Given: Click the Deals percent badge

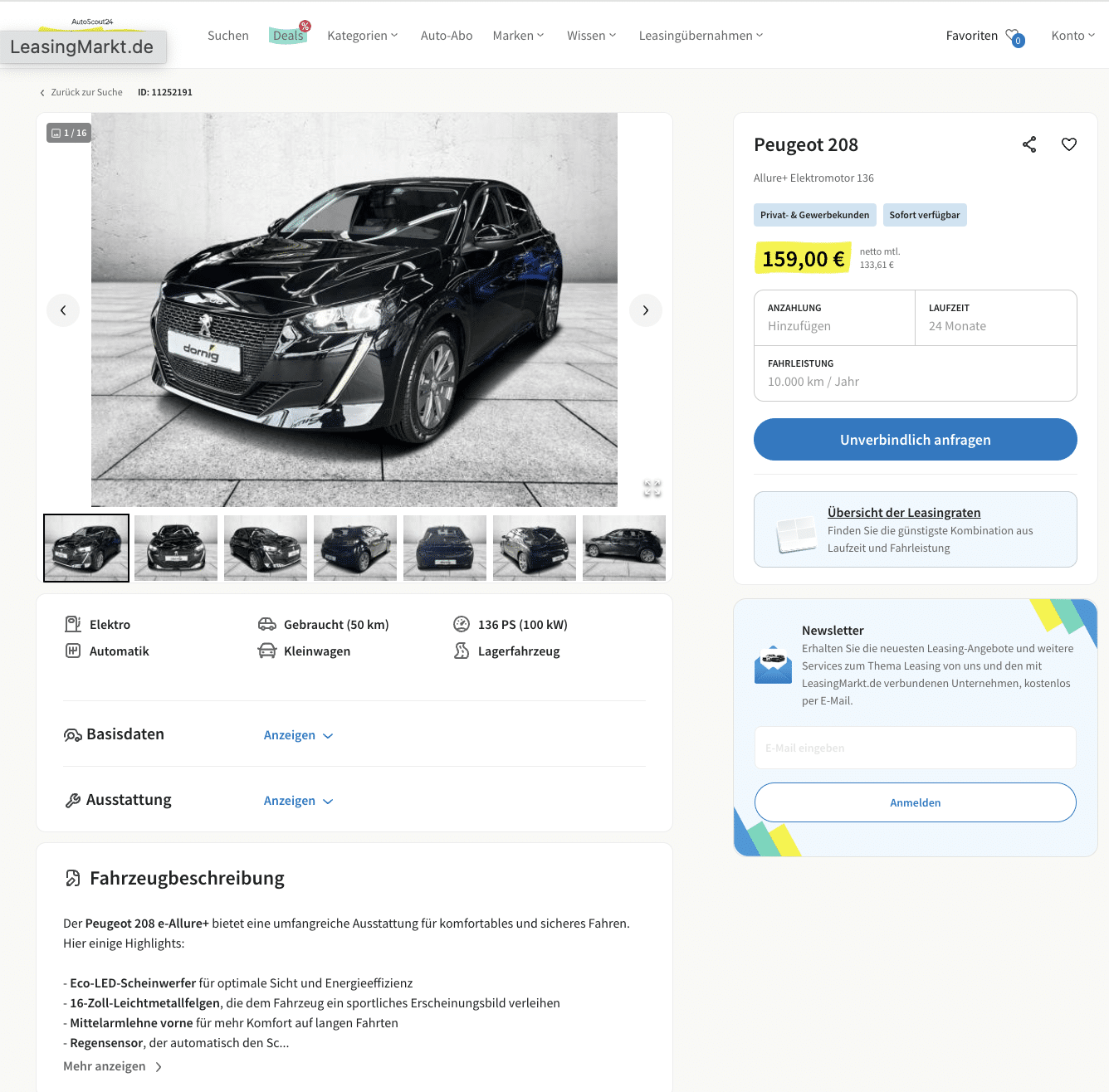Looking at the screenshot, I should tap(305, 27).
